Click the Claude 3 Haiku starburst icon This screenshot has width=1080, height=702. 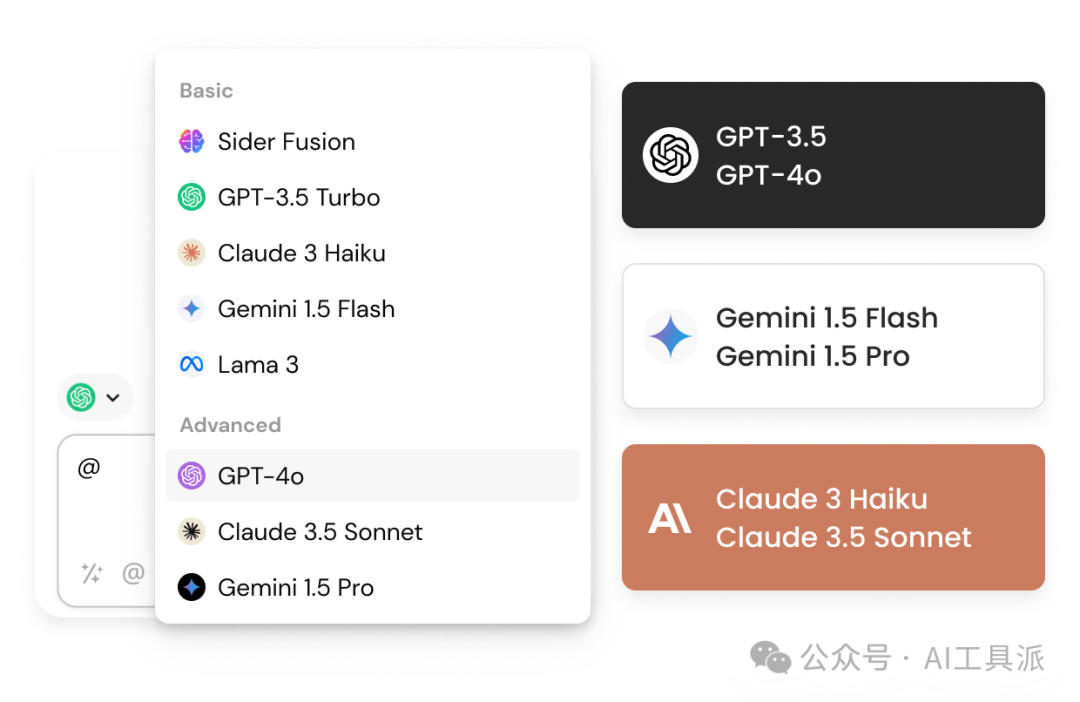click(x=191, y=253)
